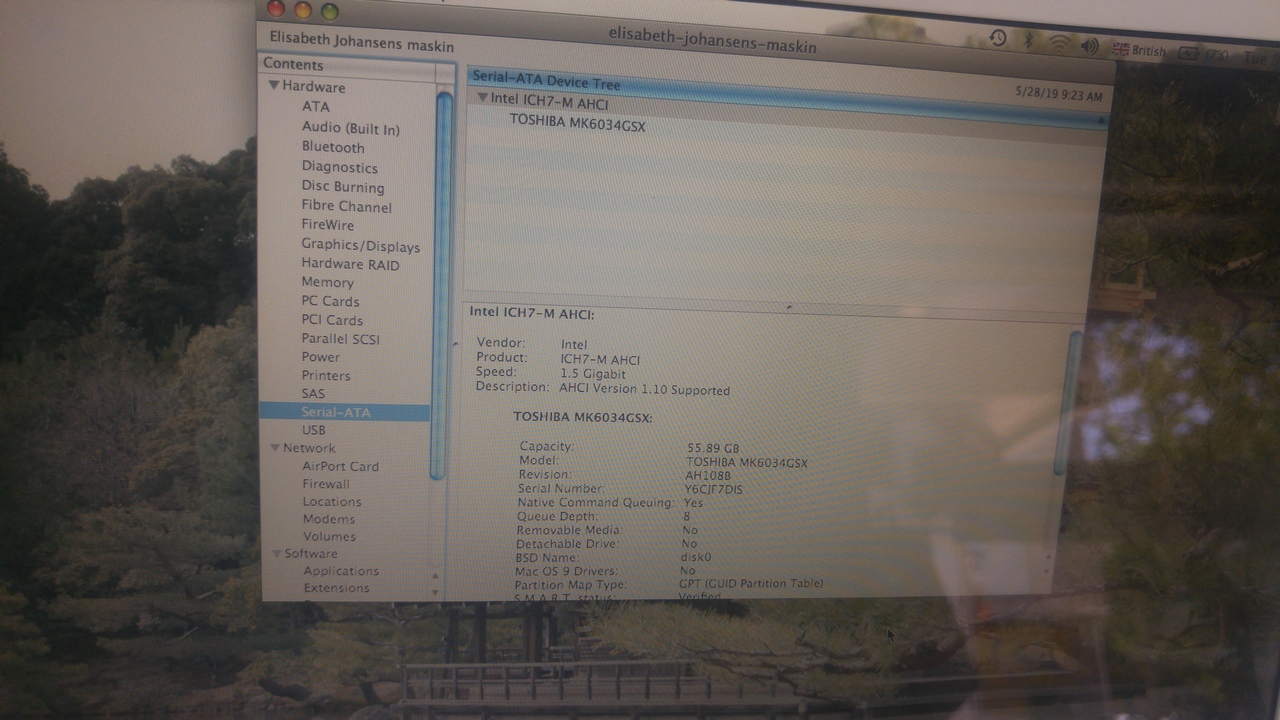Click the Product value ICH7-M AHCI
Screen dimensions: 1280x720
[600, 359]
